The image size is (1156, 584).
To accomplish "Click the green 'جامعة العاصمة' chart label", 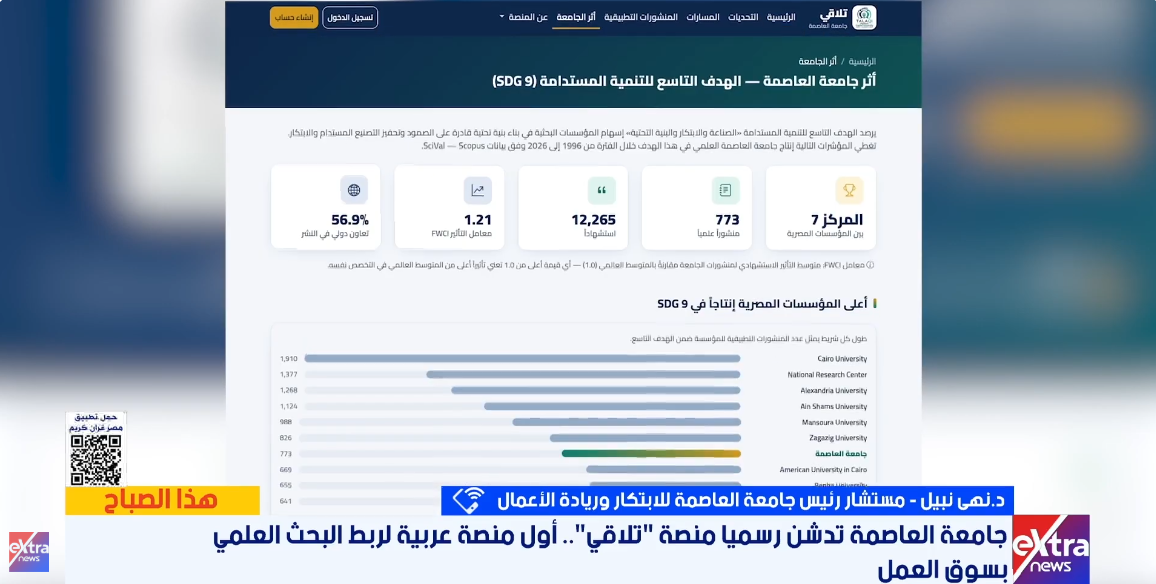I will pyautogui.click(x=841, y=453).
